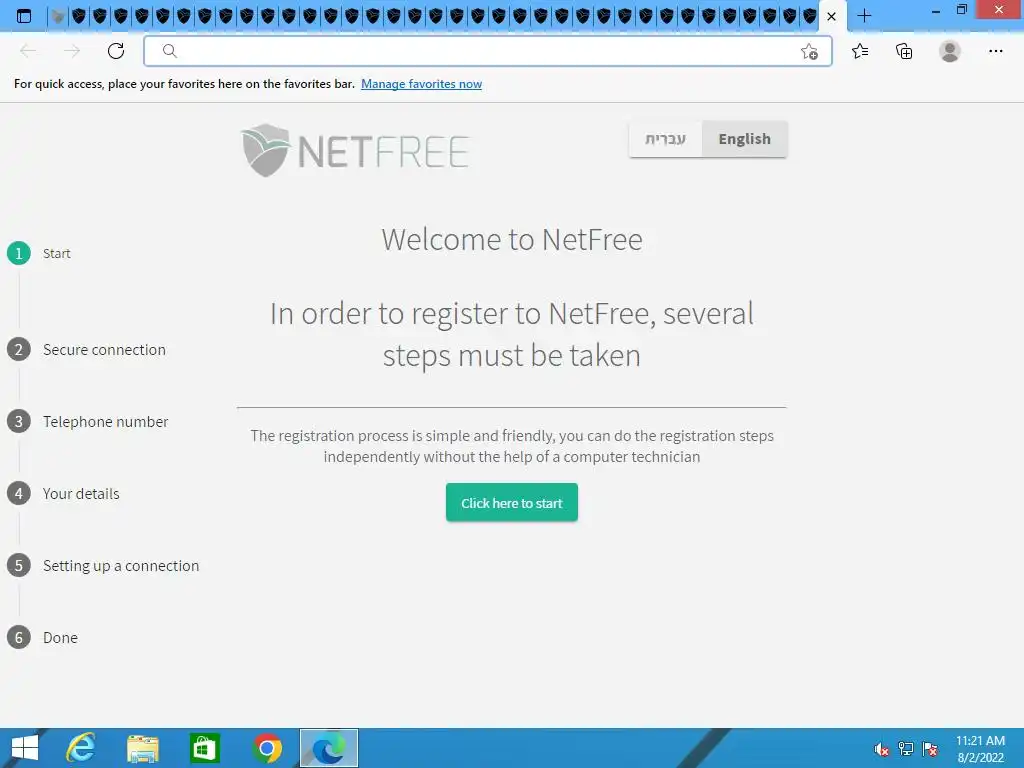Click the 'Welcome to NetFree' heading

click(512, 240)
